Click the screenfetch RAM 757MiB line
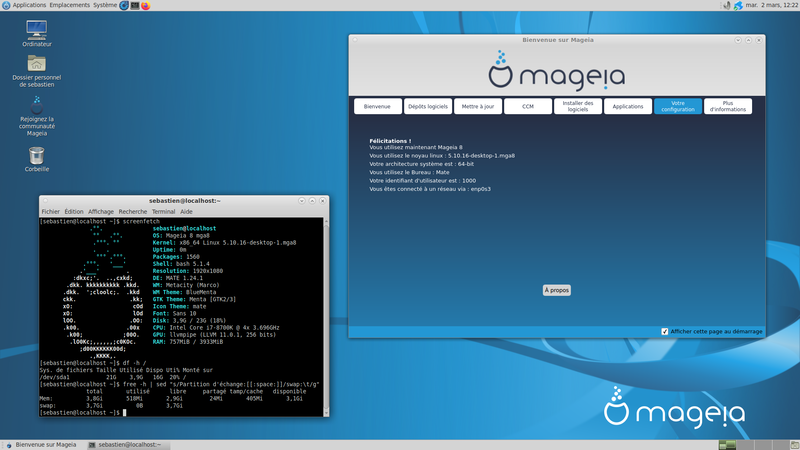Image resolution: width=800 pixels, height=450 pixels. pos(188,342)
